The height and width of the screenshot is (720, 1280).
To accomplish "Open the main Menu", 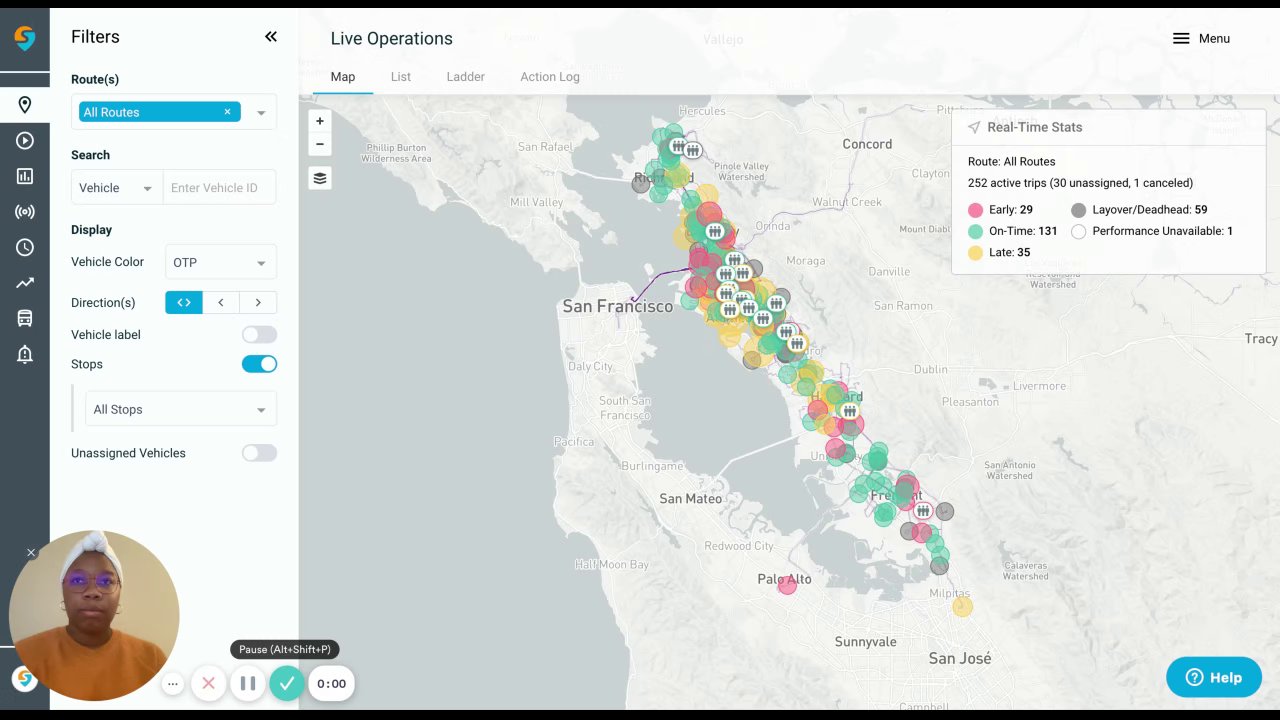I will [x=1201, y=38].
